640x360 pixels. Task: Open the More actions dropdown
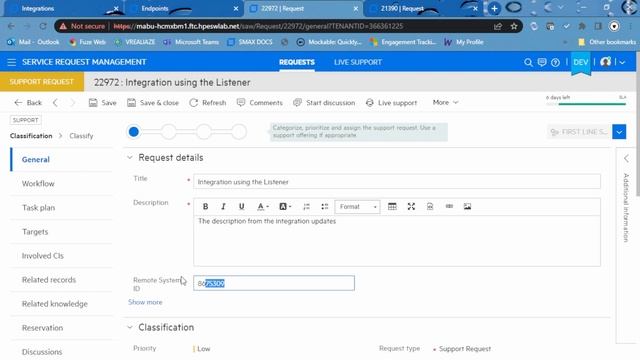tap(445, 102)
